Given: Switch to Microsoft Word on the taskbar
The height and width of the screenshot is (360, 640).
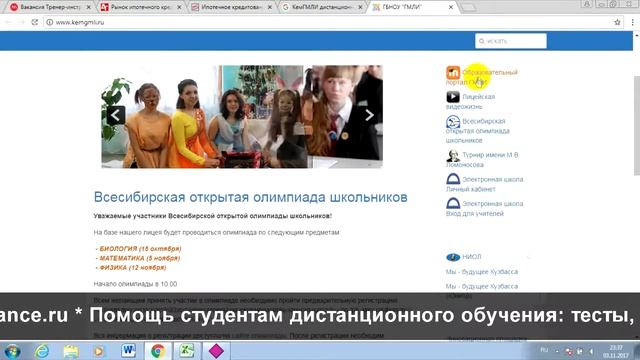Looking at the screenshot, I should tap(129, 351).
